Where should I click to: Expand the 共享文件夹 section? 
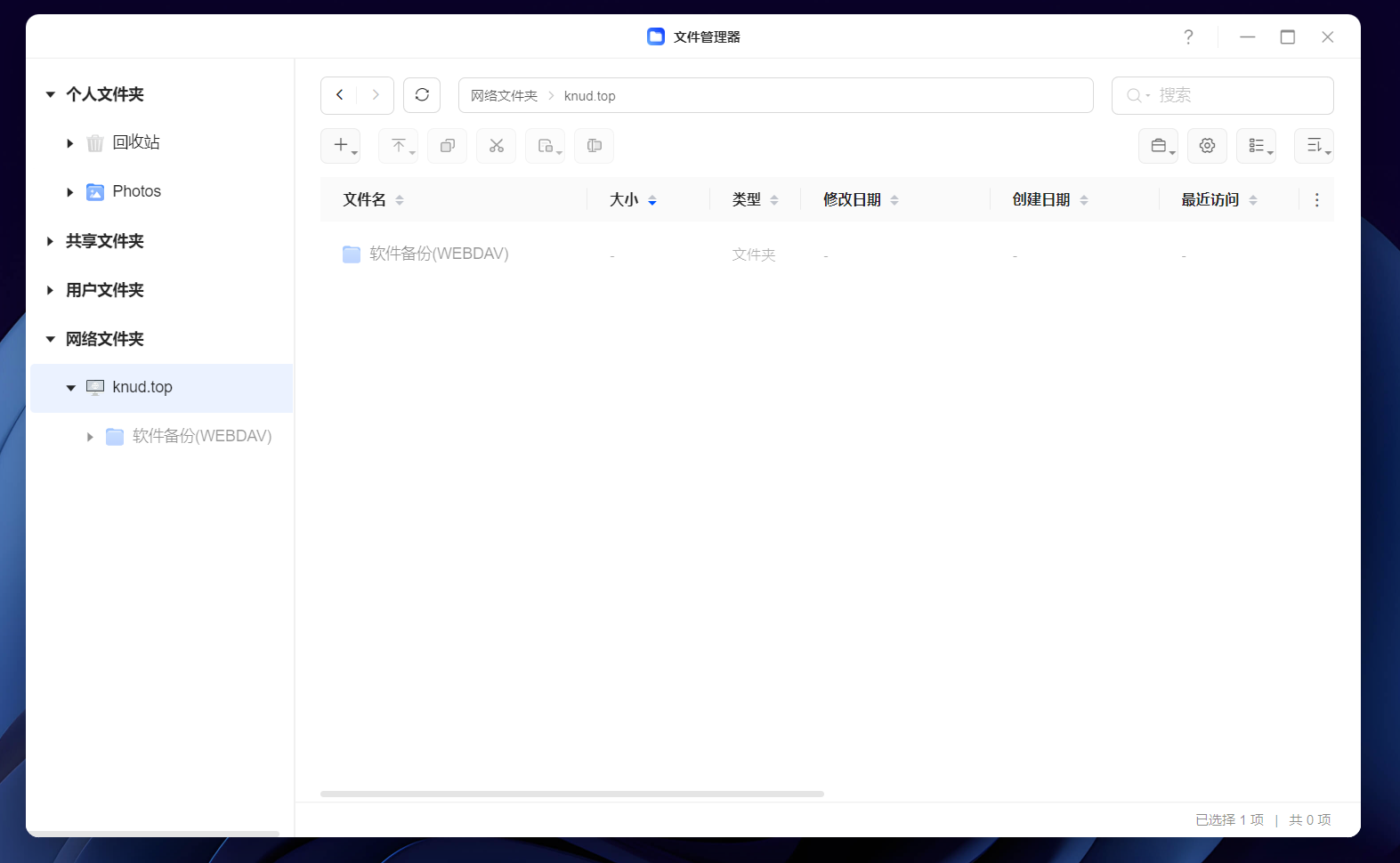51,241
